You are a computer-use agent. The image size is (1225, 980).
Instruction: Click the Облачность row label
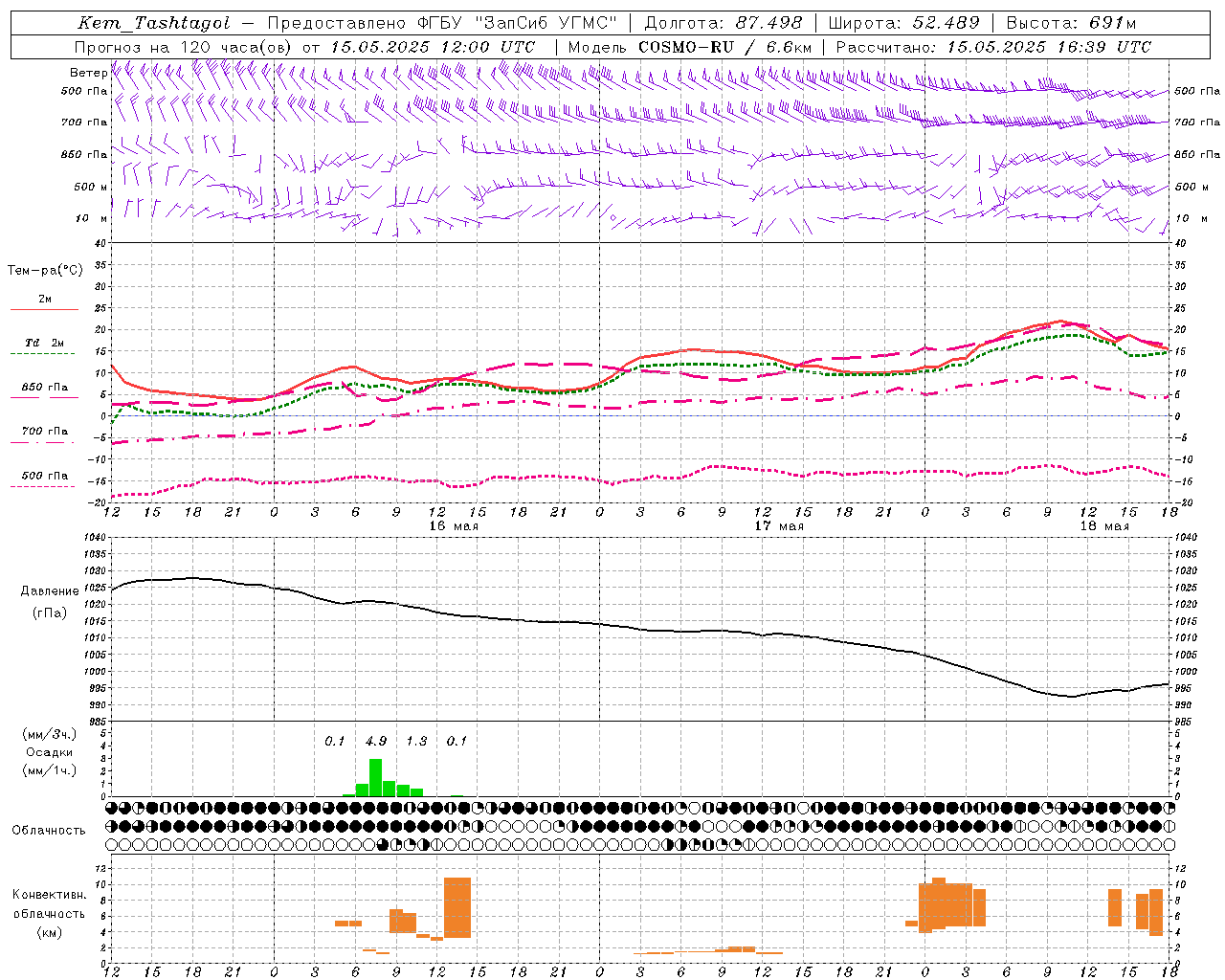tap(49, 831)
